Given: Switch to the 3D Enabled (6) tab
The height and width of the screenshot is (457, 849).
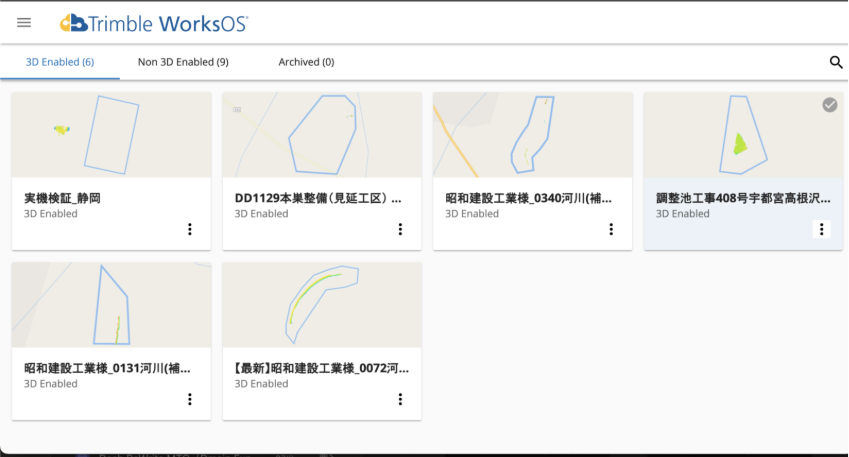Looking at the screenshot, I should click(x=60, y=62).
